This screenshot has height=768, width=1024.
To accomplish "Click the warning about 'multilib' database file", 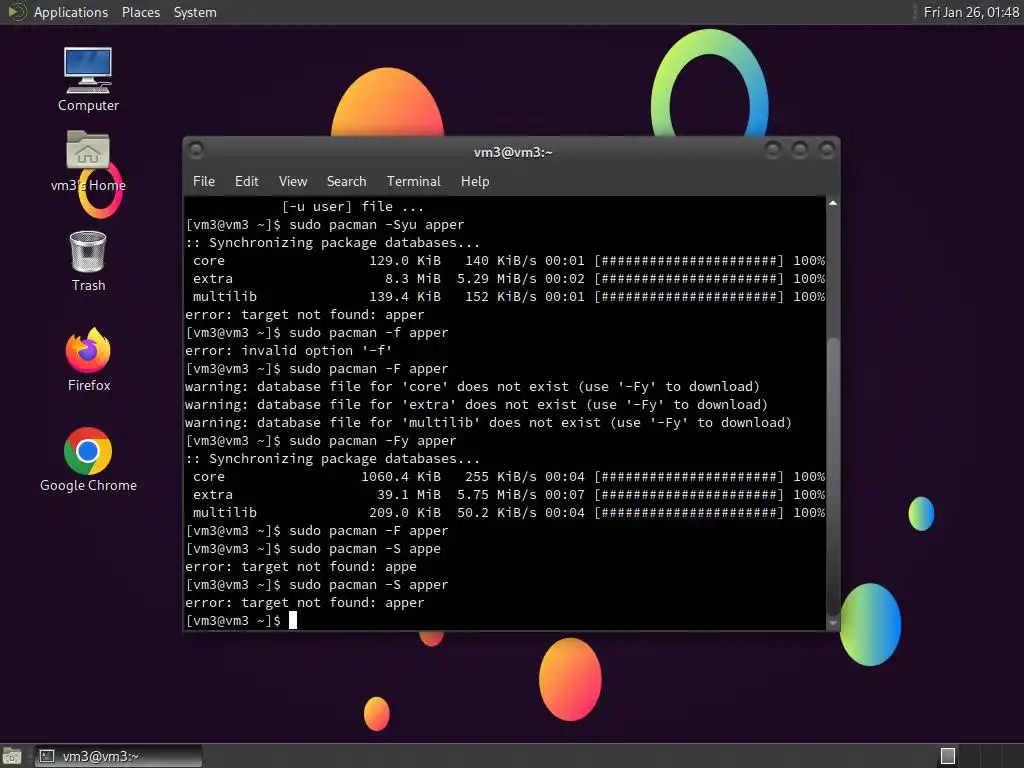I will [488, 423].
